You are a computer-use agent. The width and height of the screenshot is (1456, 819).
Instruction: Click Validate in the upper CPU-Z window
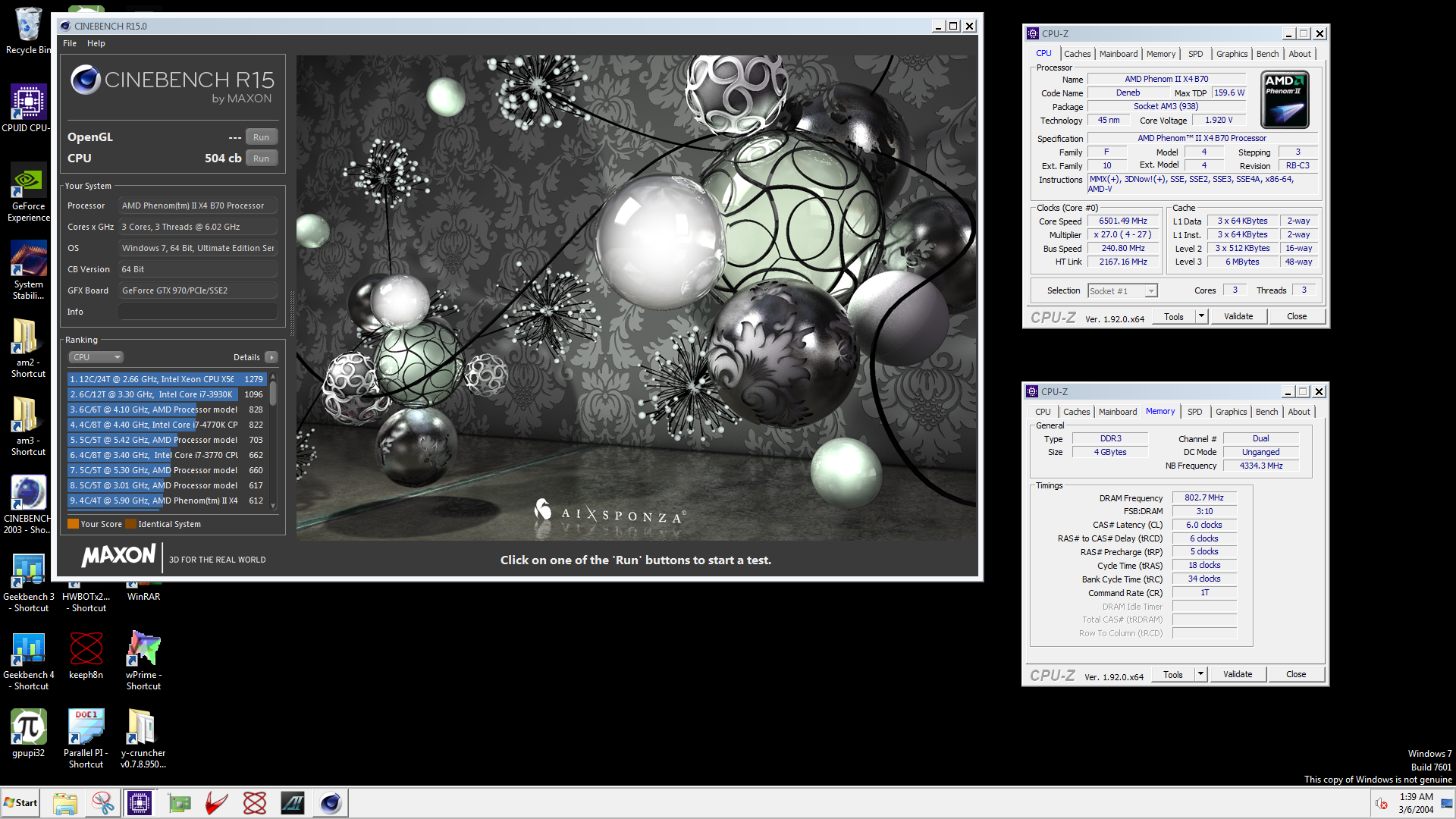1238,316
